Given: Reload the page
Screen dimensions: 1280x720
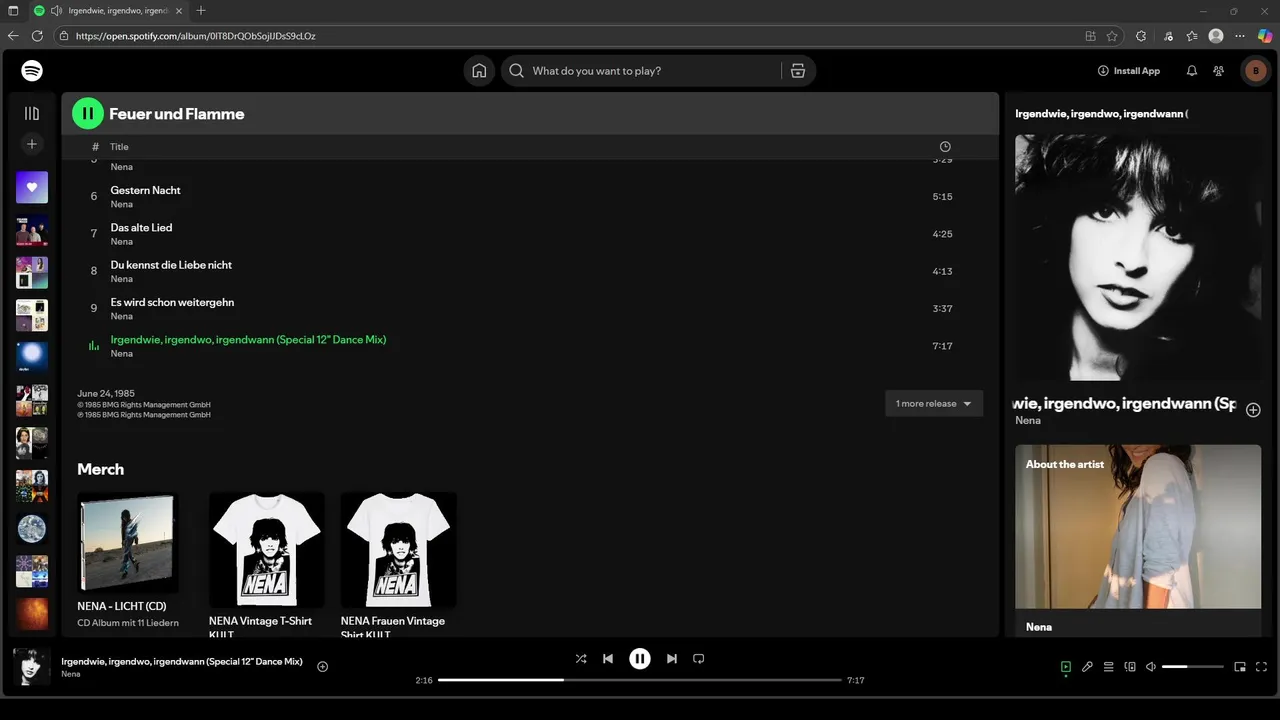Looking at the screenshot, I should tap(38, 36).
